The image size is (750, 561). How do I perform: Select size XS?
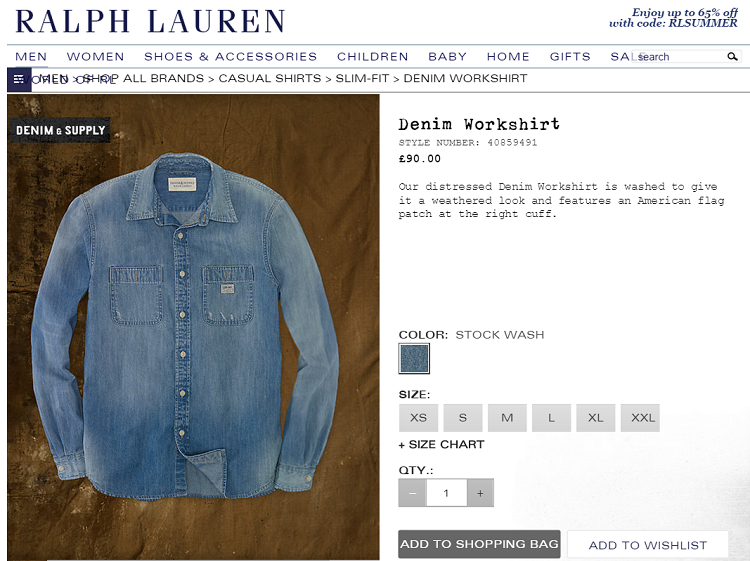tap(419, 418)
